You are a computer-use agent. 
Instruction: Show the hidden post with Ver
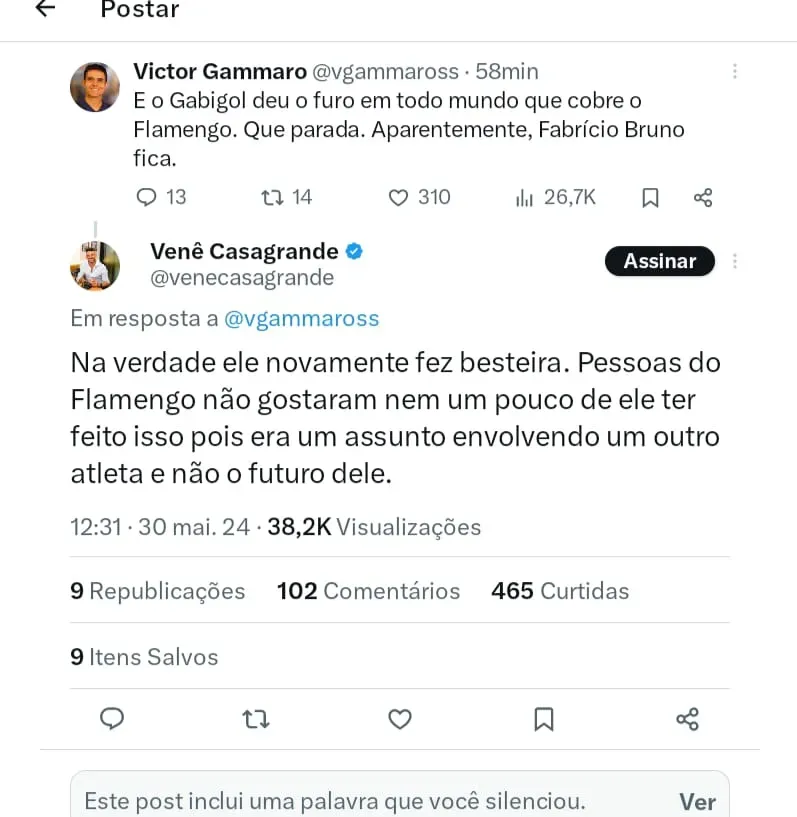[697, 801]
